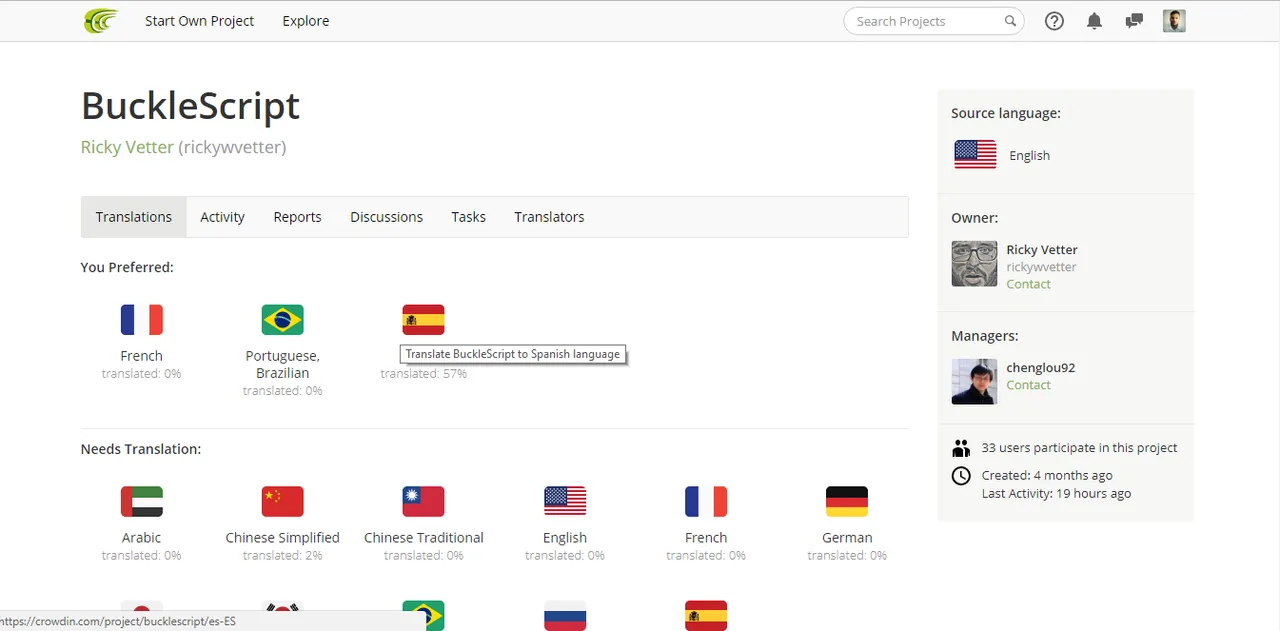Select the Translations tab
The image size is (1280, 631).
pos(134,217)
